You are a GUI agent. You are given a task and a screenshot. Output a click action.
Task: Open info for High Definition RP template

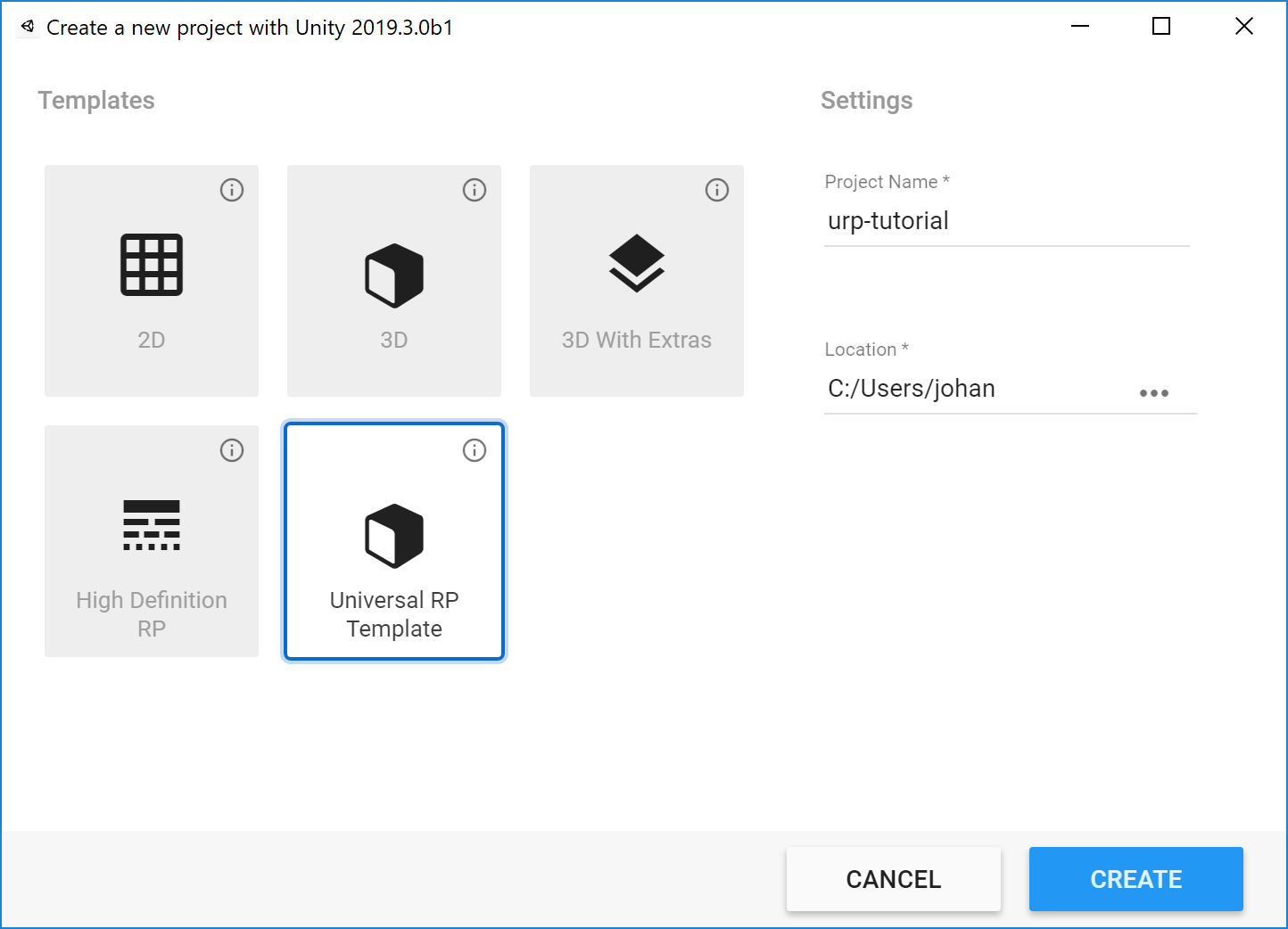(232, 450)
